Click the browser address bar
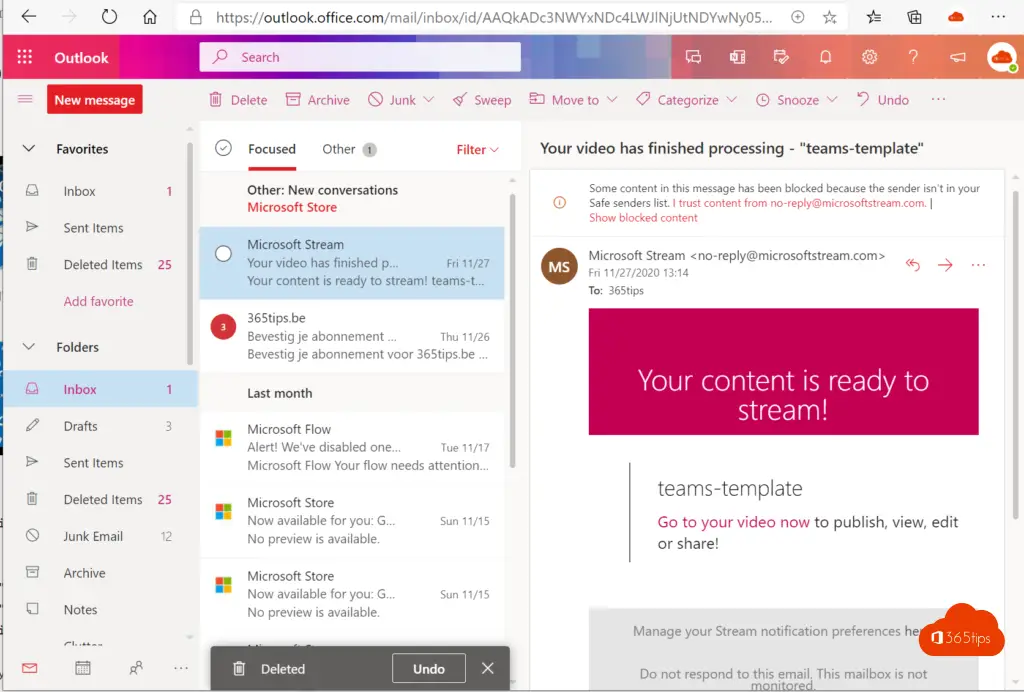The height and width of the screenshot is (692, 1024). coord(494,17)
